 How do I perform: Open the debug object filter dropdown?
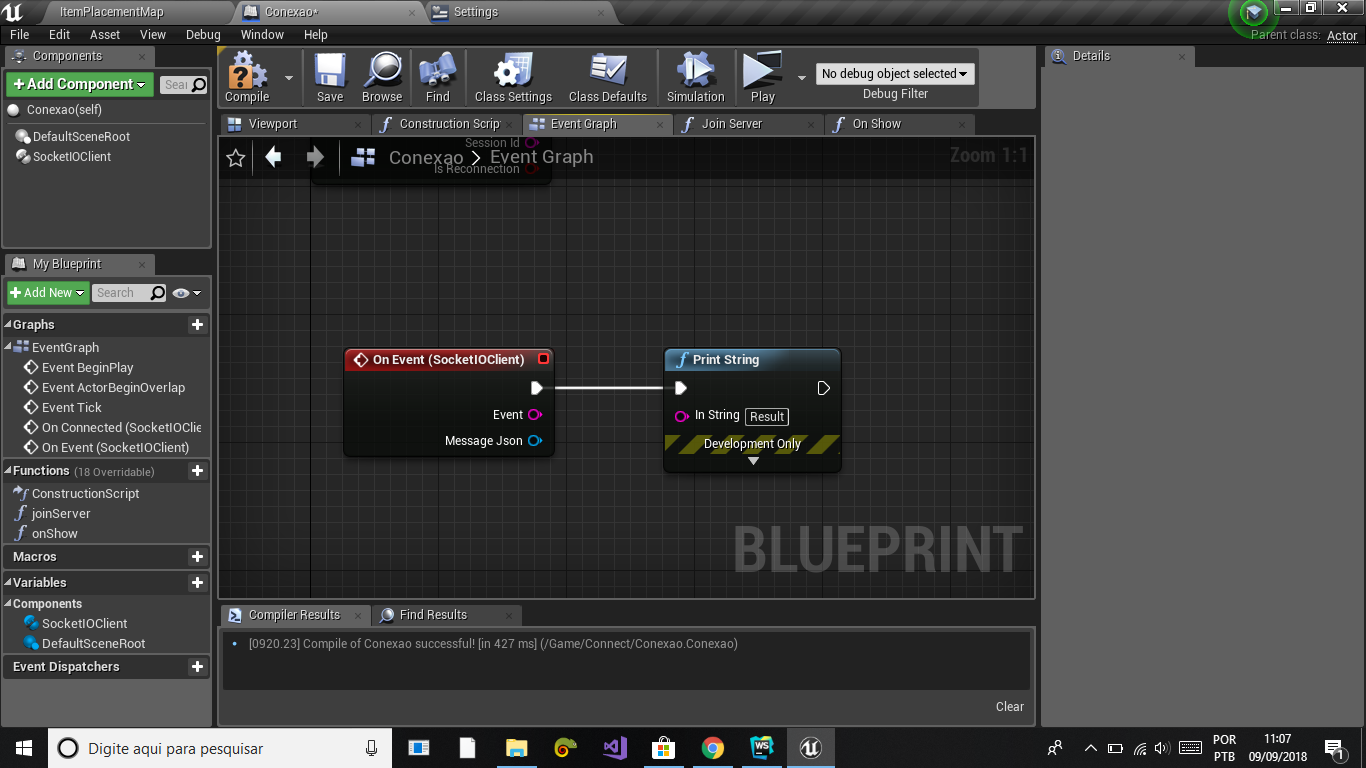pos(895,74)
